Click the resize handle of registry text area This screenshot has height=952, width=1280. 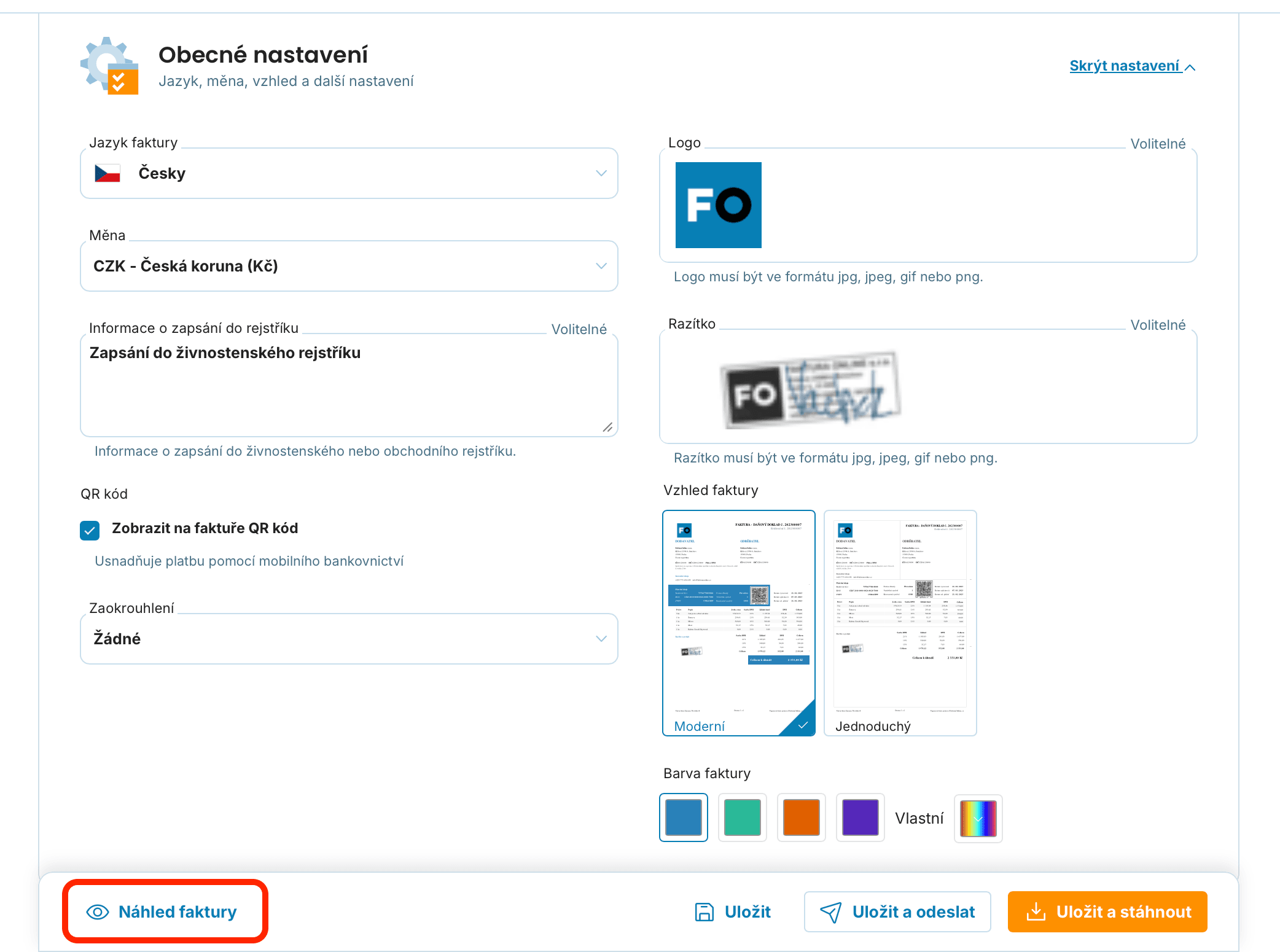click(x=607, y=427)
